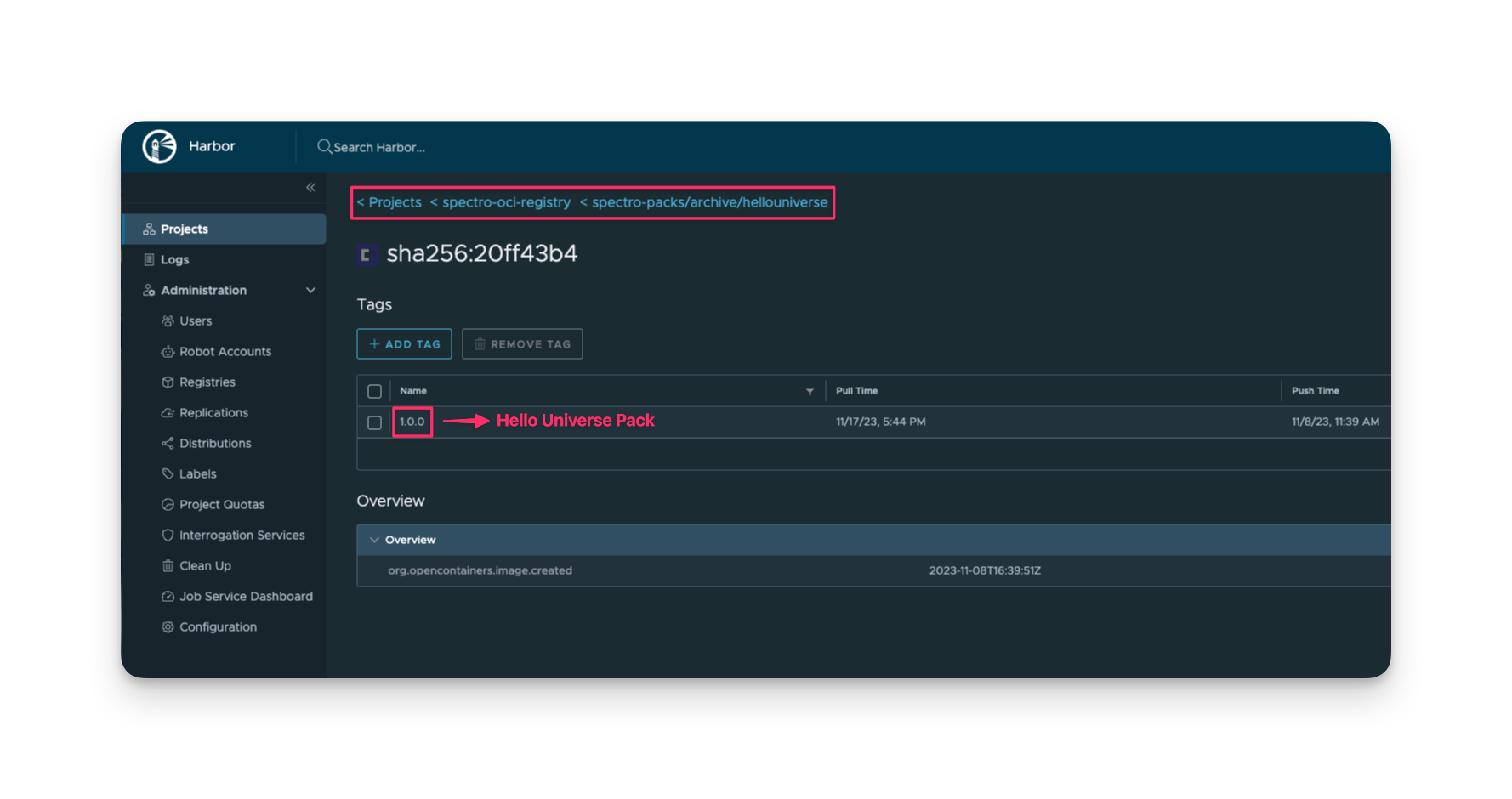Click the Replications cloud icon
Image resolution: width=1512 pixels, height=799 pixels.
click(168, 413)
